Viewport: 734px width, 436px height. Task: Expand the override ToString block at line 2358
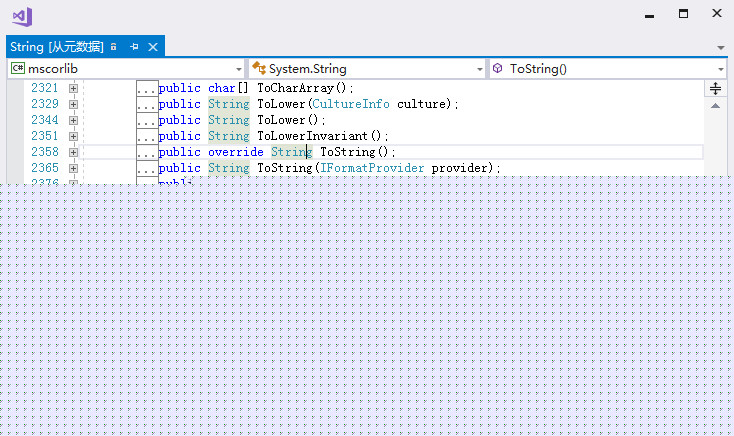(x=73, y=152)
